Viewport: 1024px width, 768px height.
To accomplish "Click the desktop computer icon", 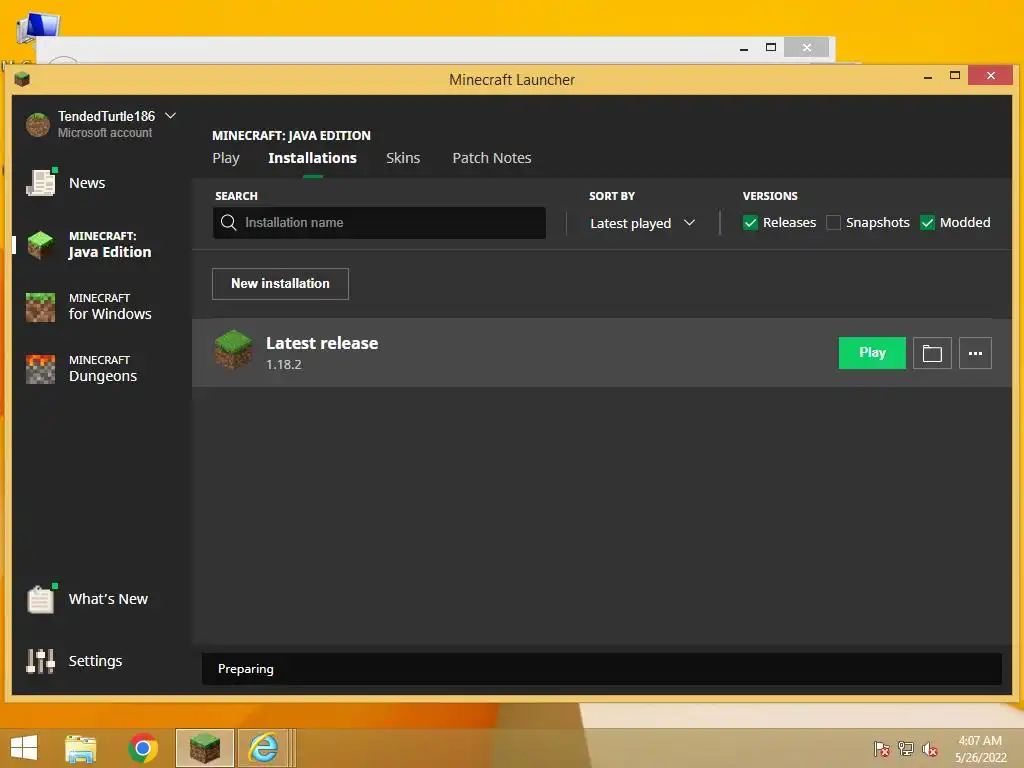I will tap(38, 29).
